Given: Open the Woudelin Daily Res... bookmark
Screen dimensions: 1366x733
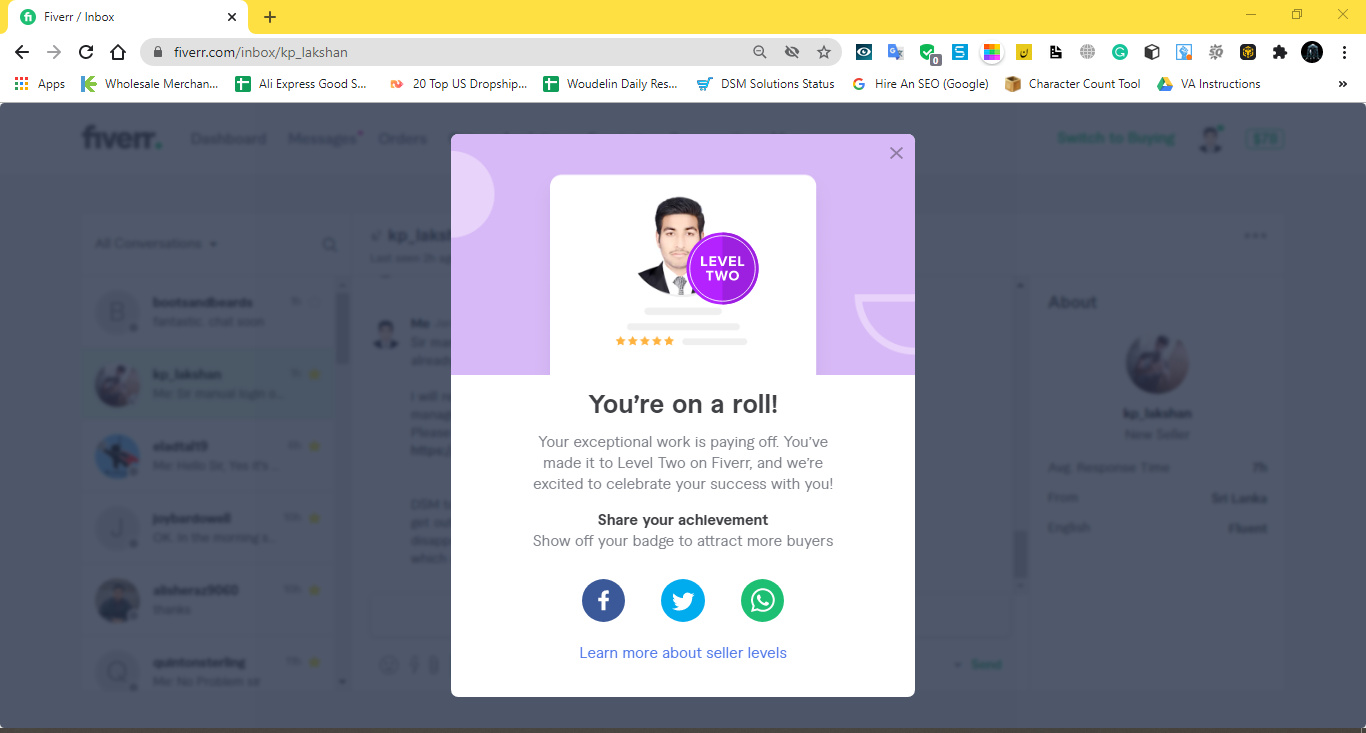Looking at the screenshot, I should point(610,84).
